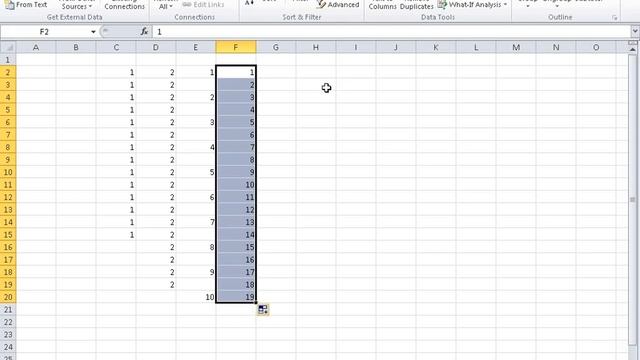Select column C header

[x=116, y=47]
